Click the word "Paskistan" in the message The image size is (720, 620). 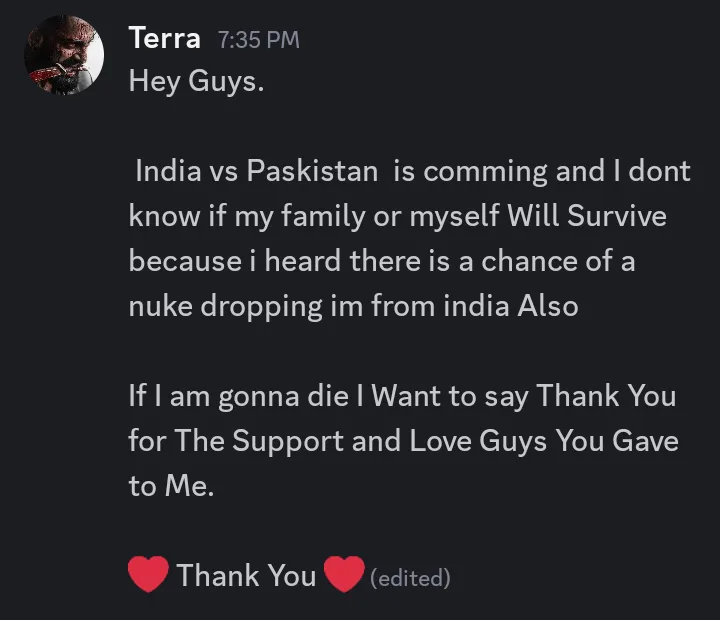click(x=312, y=171)
